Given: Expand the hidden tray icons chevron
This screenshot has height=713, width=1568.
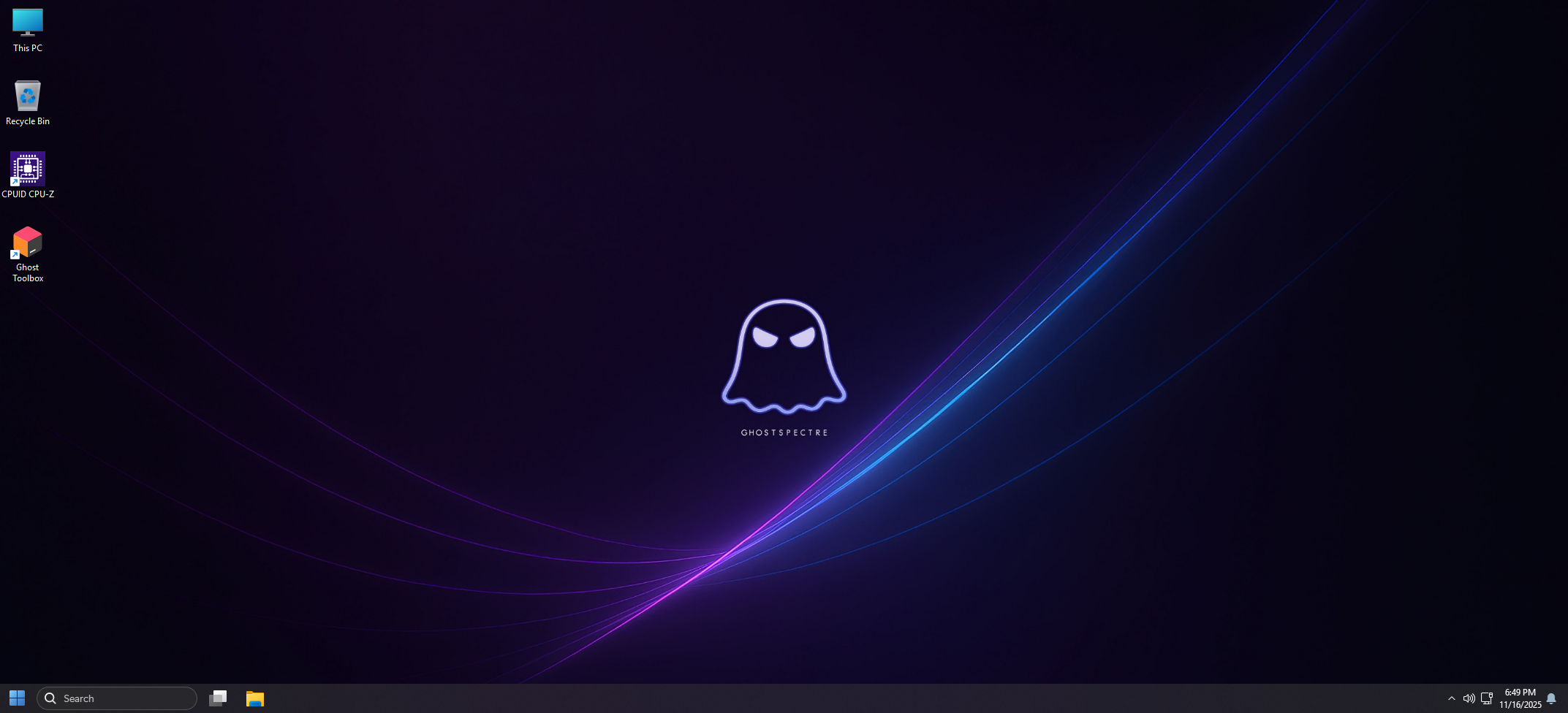Looking at the screenshot, I should coord(1452,698).
